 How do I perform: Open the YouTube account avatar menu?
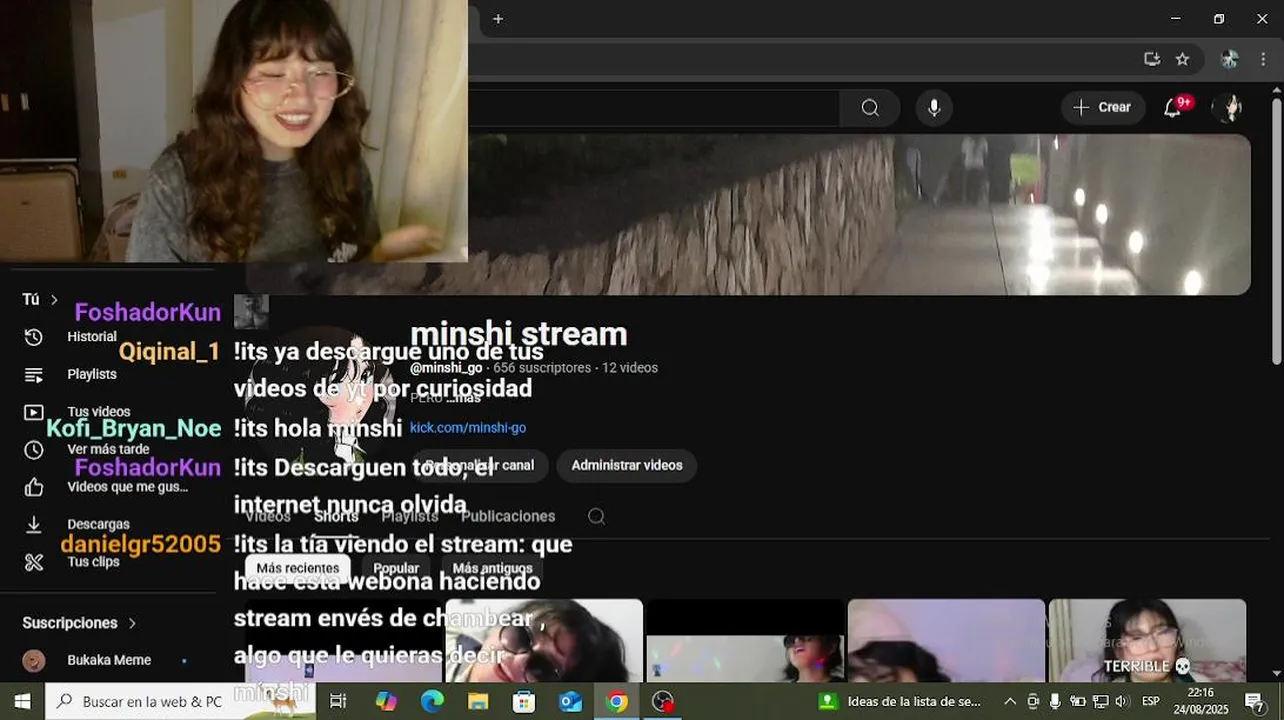1229,108
